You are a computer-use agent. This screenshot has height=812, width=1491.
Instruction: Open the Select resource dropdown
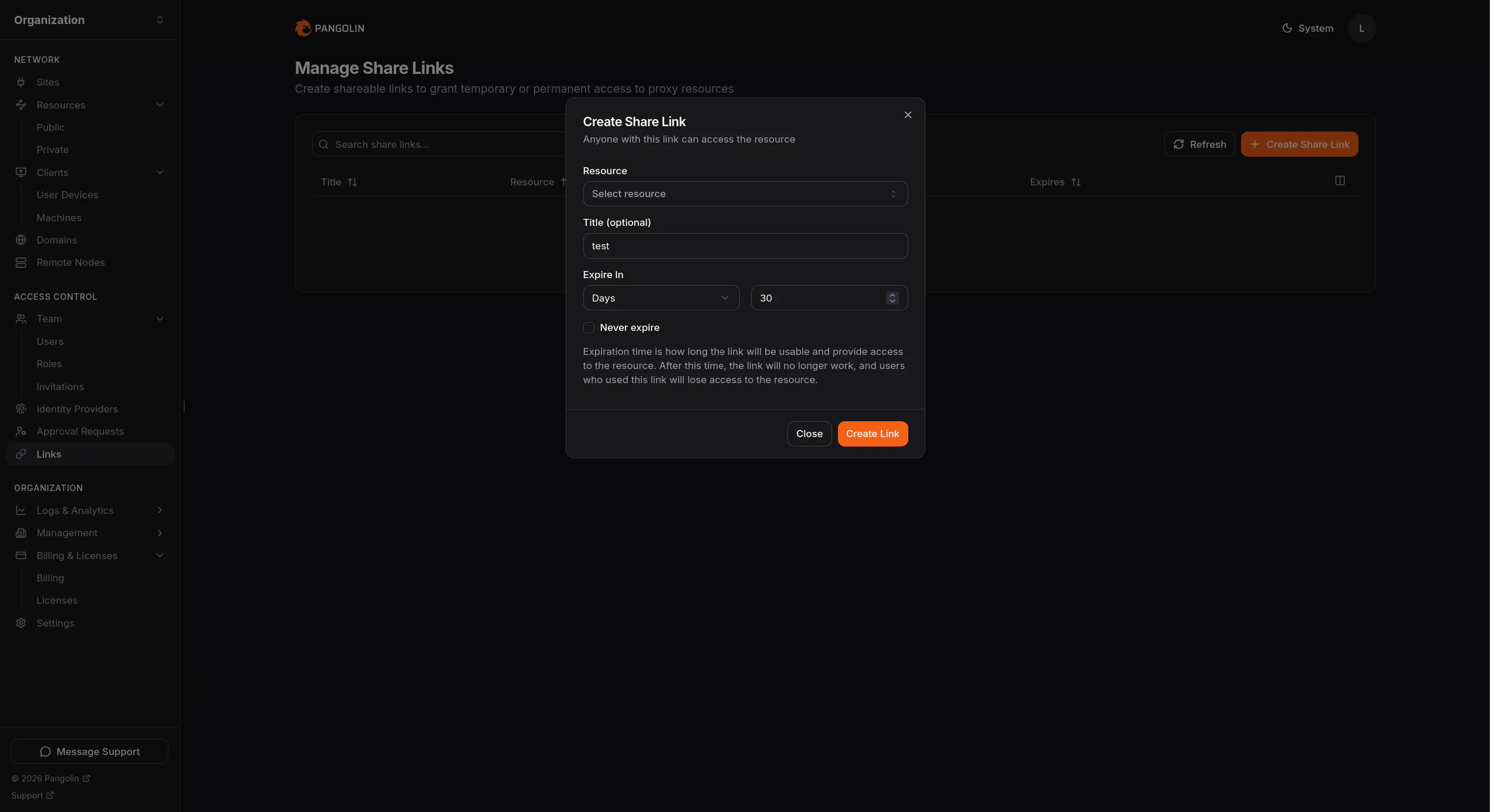pos(745,194)
